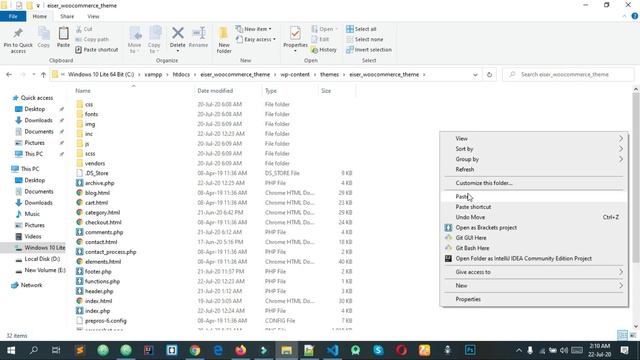Click Invert selection in ribbon
This screenshot has width=640, height=360.
[369, 49]
